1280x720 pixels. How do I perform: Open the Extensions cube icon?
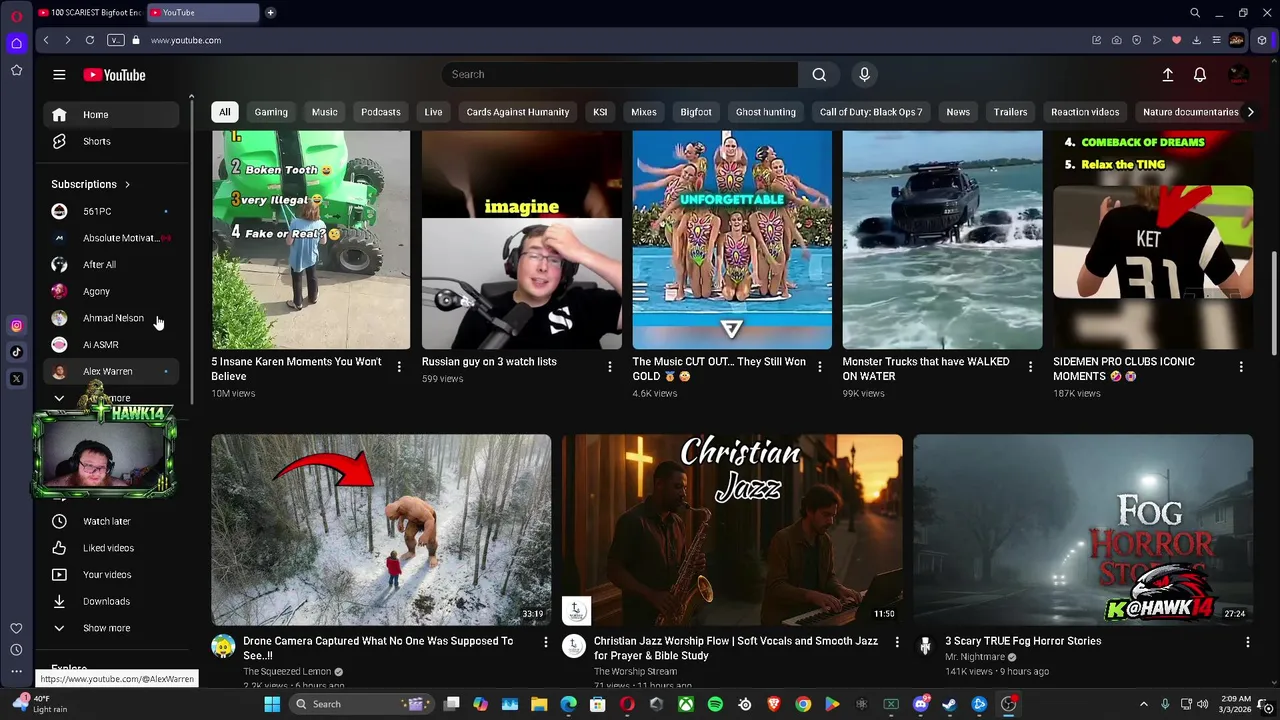point(1262,40)
